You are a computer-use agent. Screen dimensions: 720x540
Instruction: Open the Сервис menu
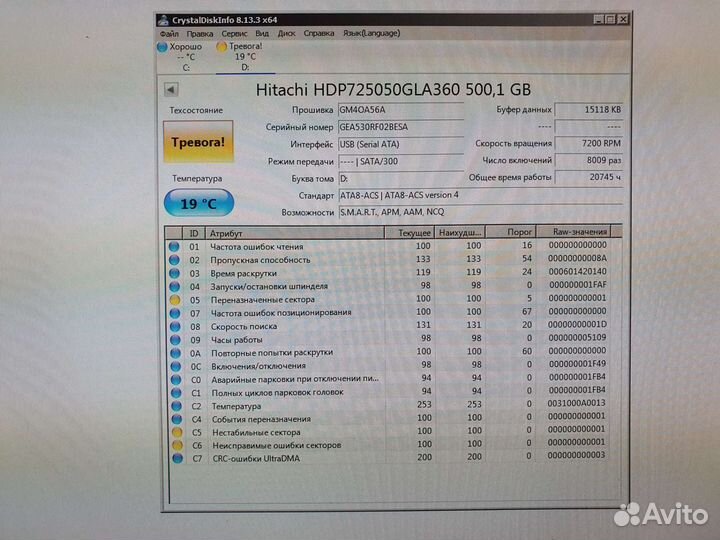pos(234,34)
